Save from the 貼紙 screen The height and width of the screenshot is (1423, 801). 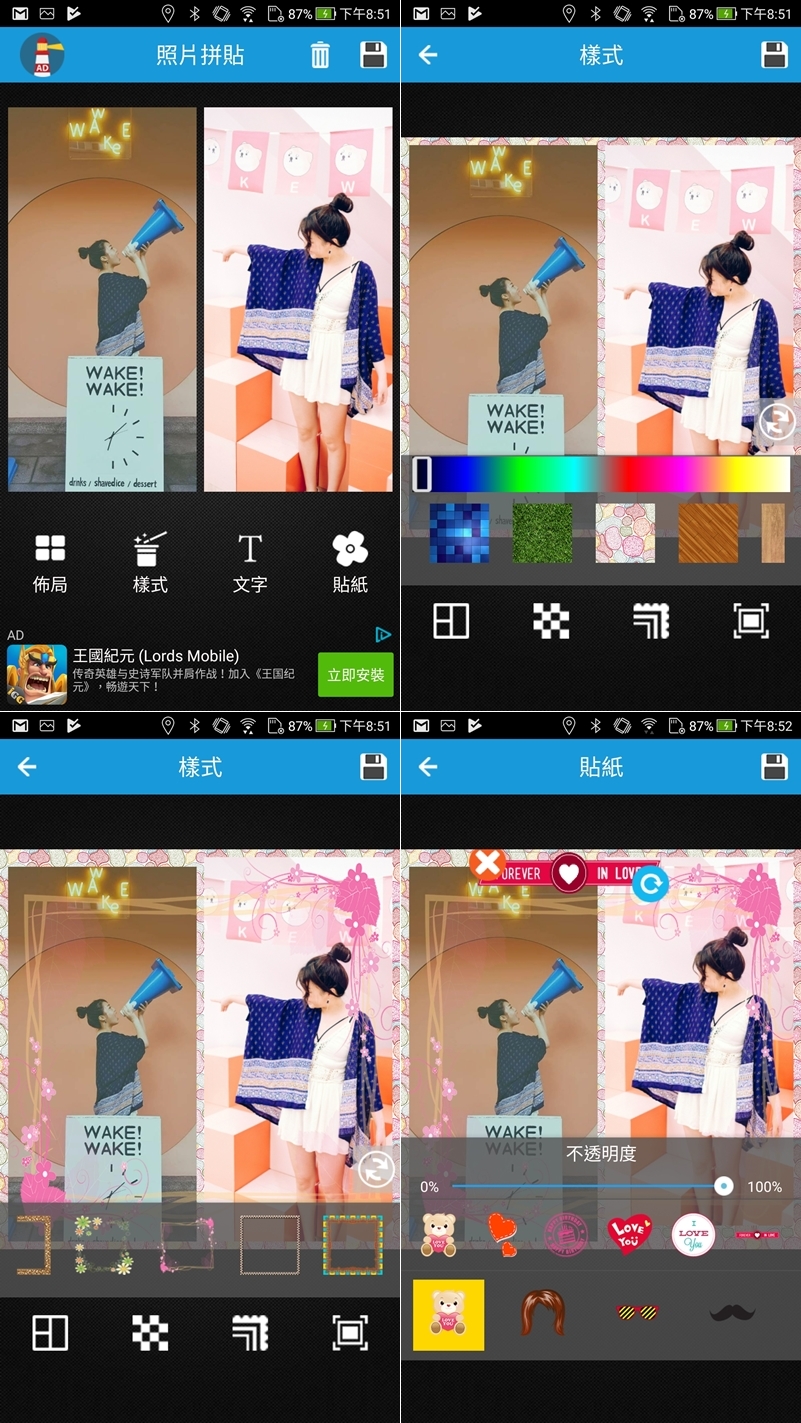[775, 767]
